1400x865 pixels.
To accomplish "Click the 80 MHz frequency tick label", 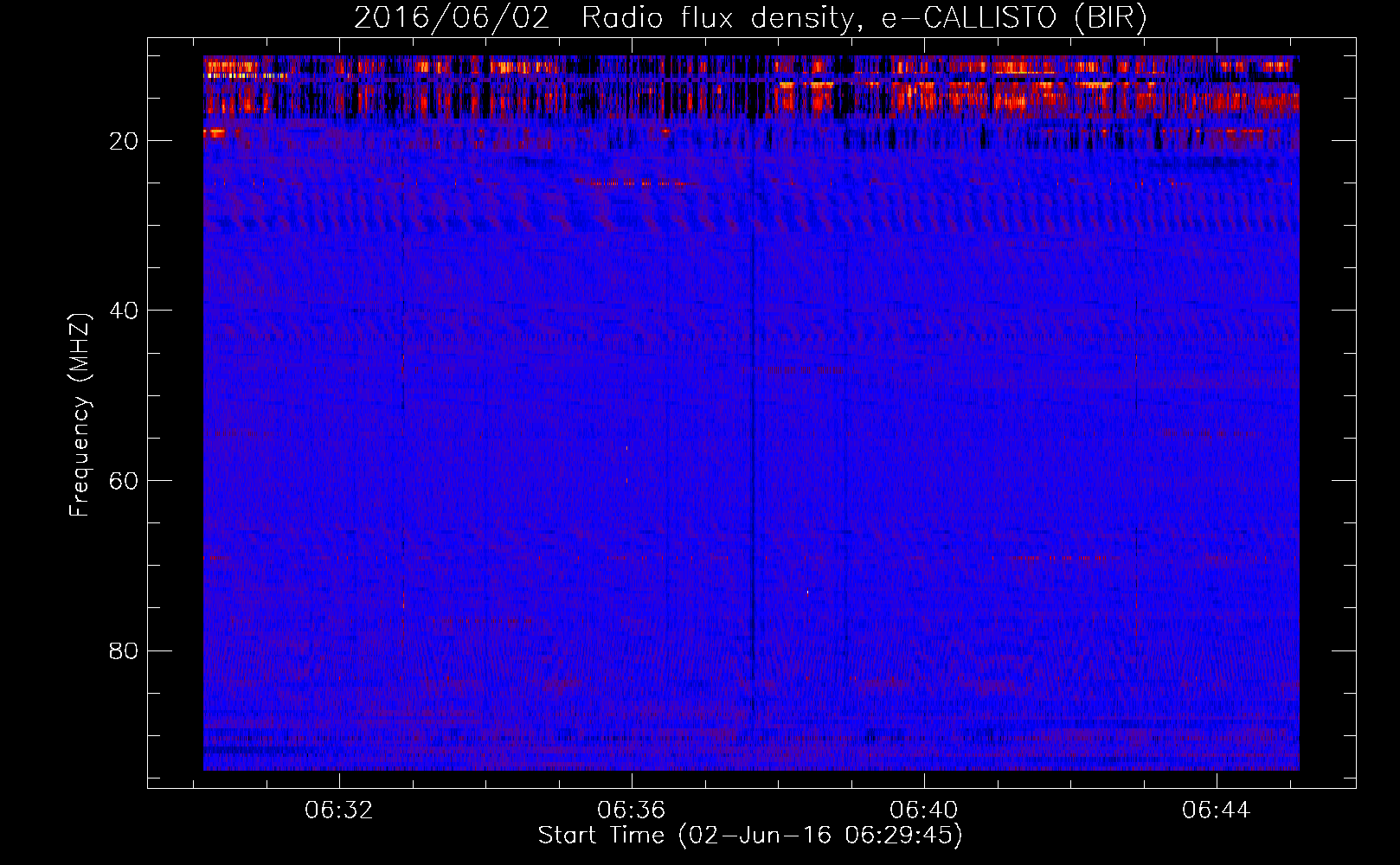I will coord(125,650).
